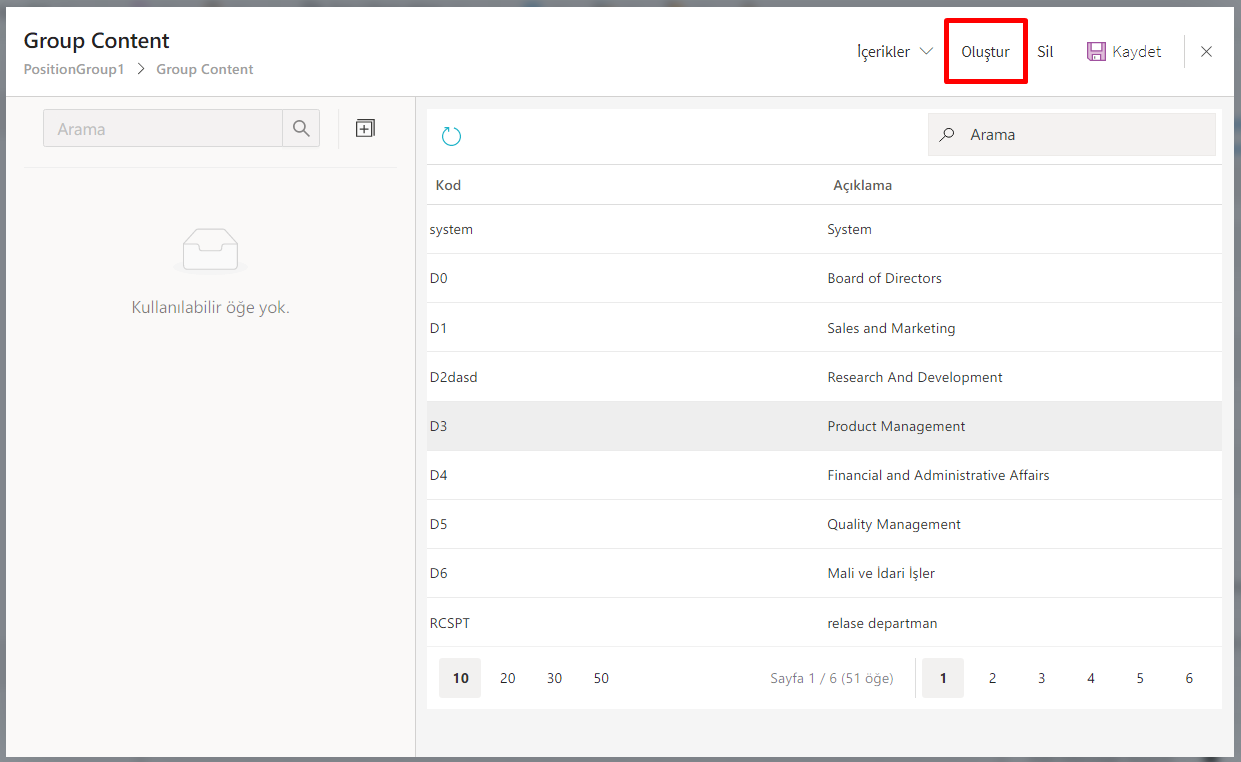
Task: Close the Group Content dialog
Action: (x=1206, y=52)
